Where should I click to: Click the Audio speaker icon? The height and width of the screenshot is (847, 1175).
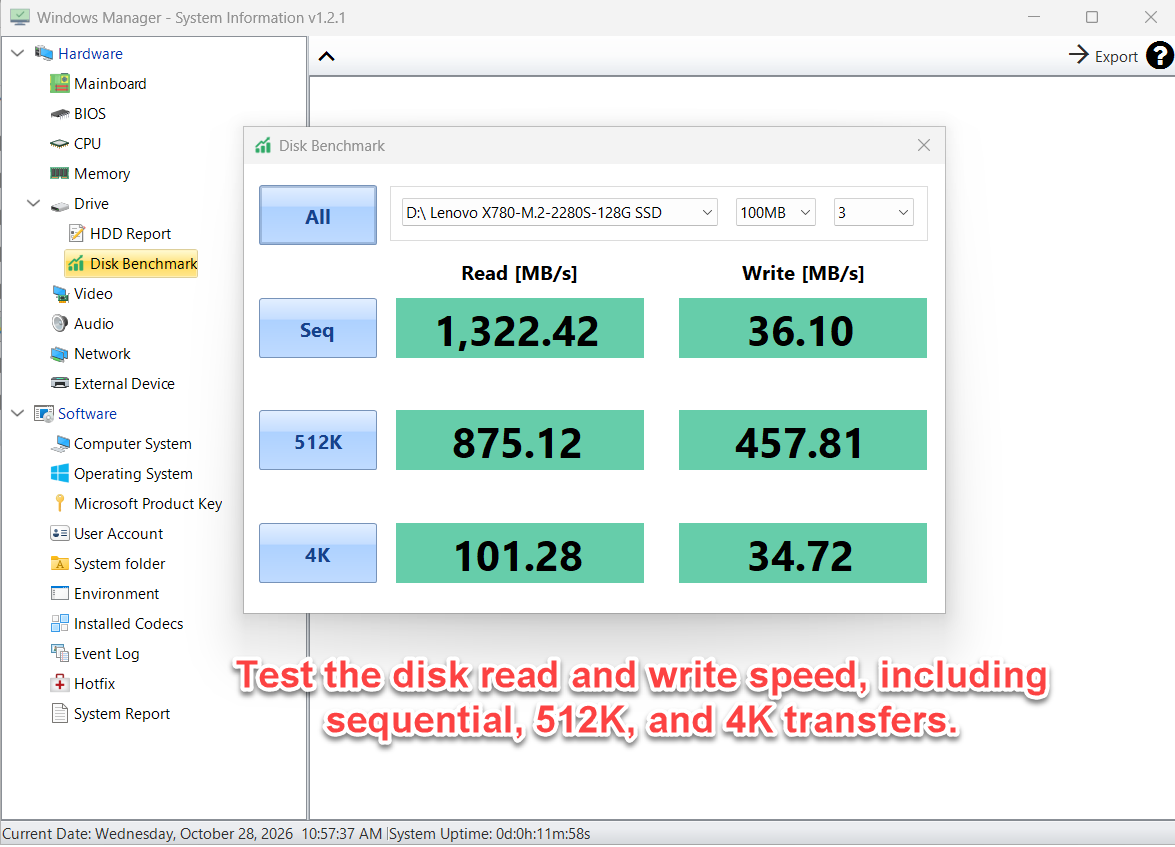click(59, 324)
